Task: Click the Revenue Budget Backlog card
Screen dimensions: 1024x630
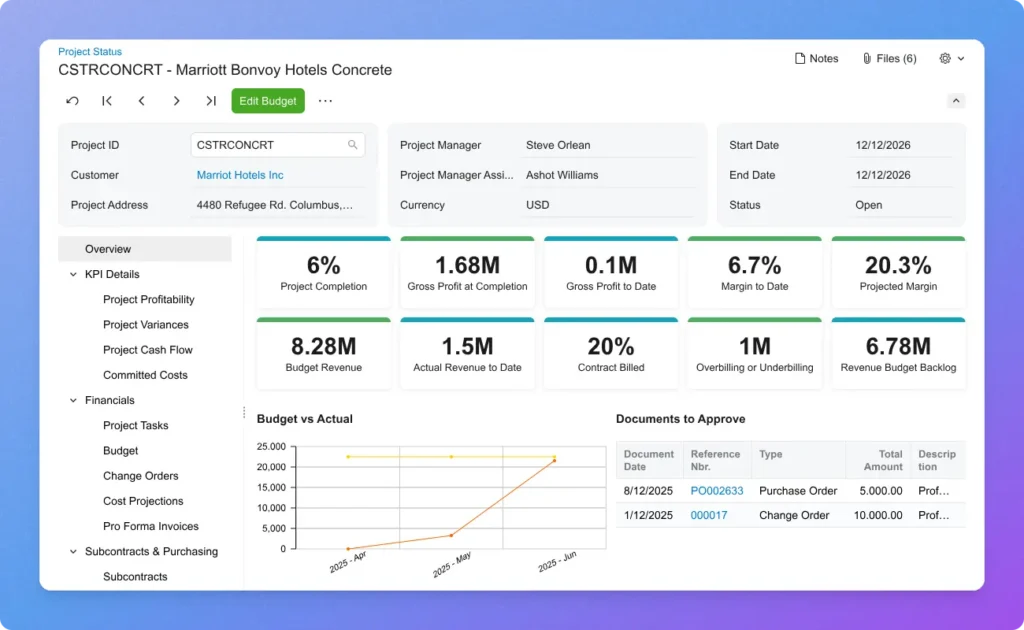Action: click(899, 353)
